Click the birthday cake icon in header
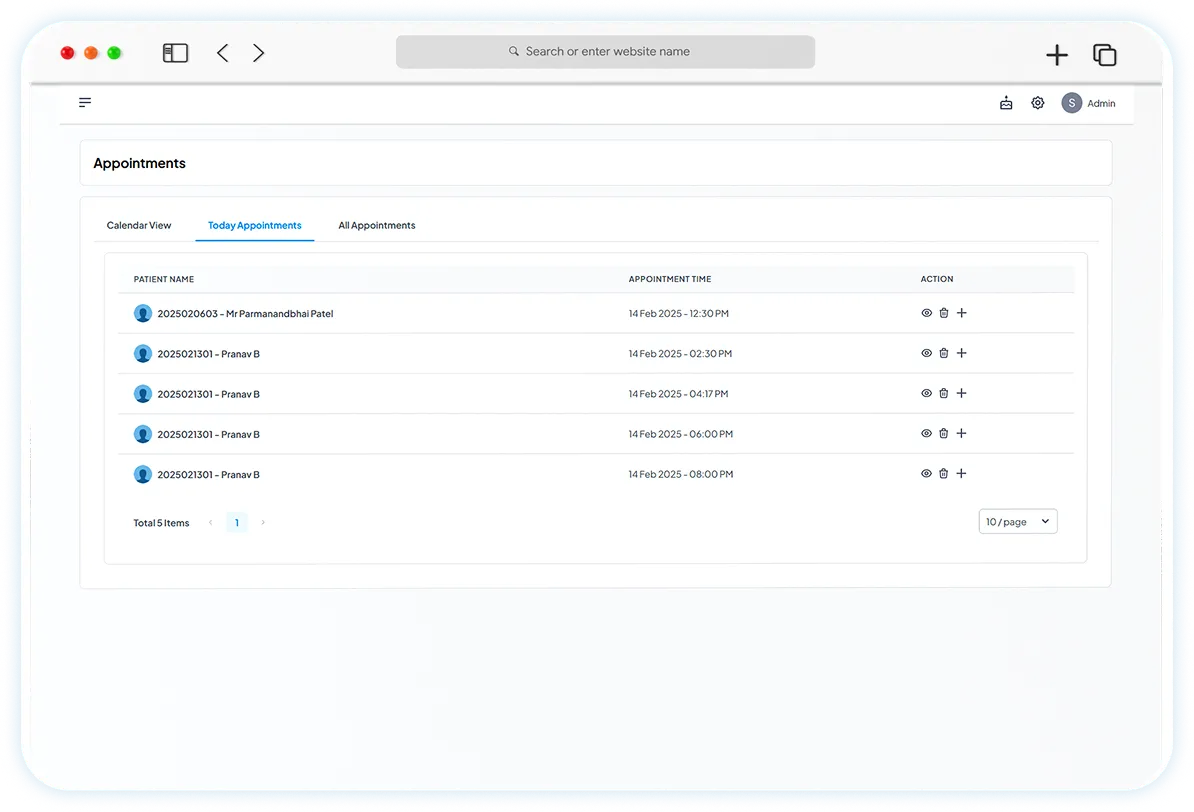 1006,103
